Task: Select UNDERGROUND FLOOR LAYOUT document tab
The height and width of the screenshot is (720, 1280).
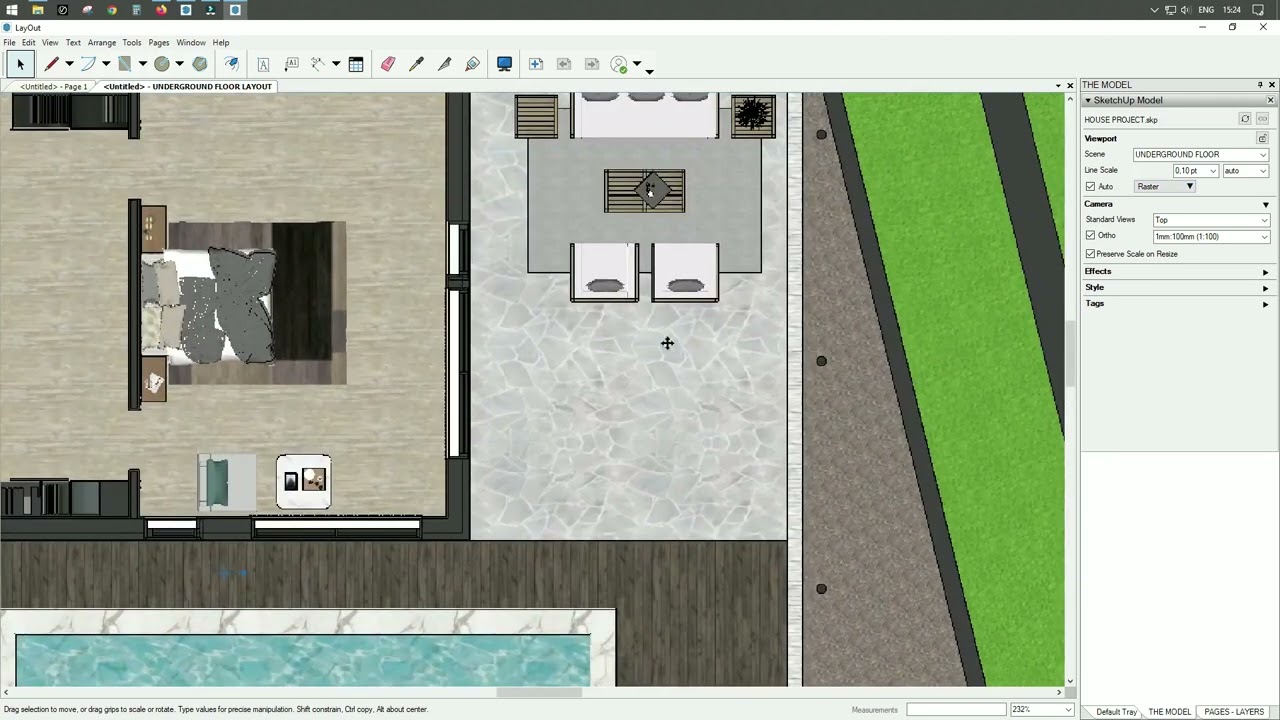Action: [x=188, y=87]
